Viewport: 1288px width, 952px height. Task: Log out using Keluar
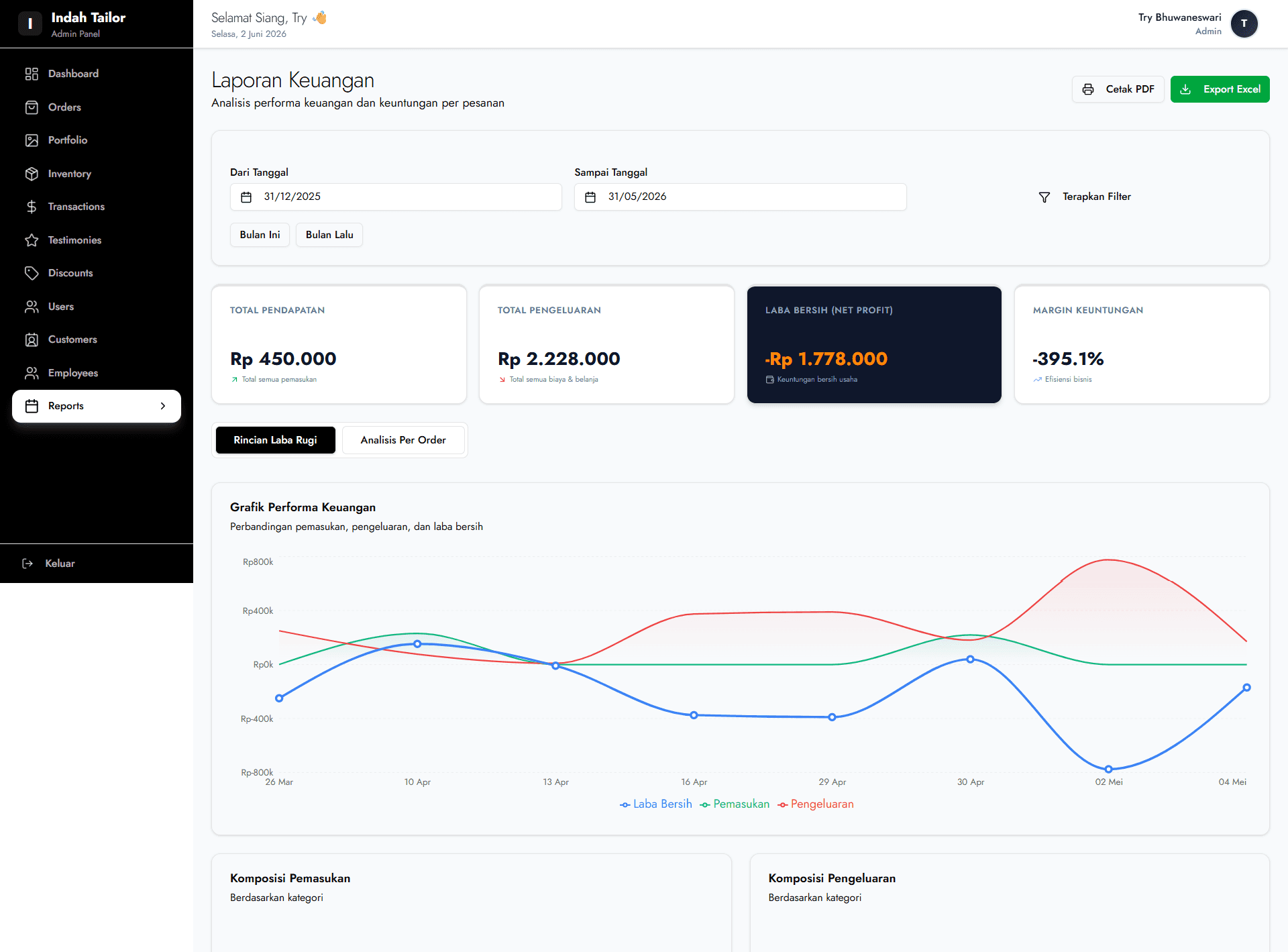(97, 564)
